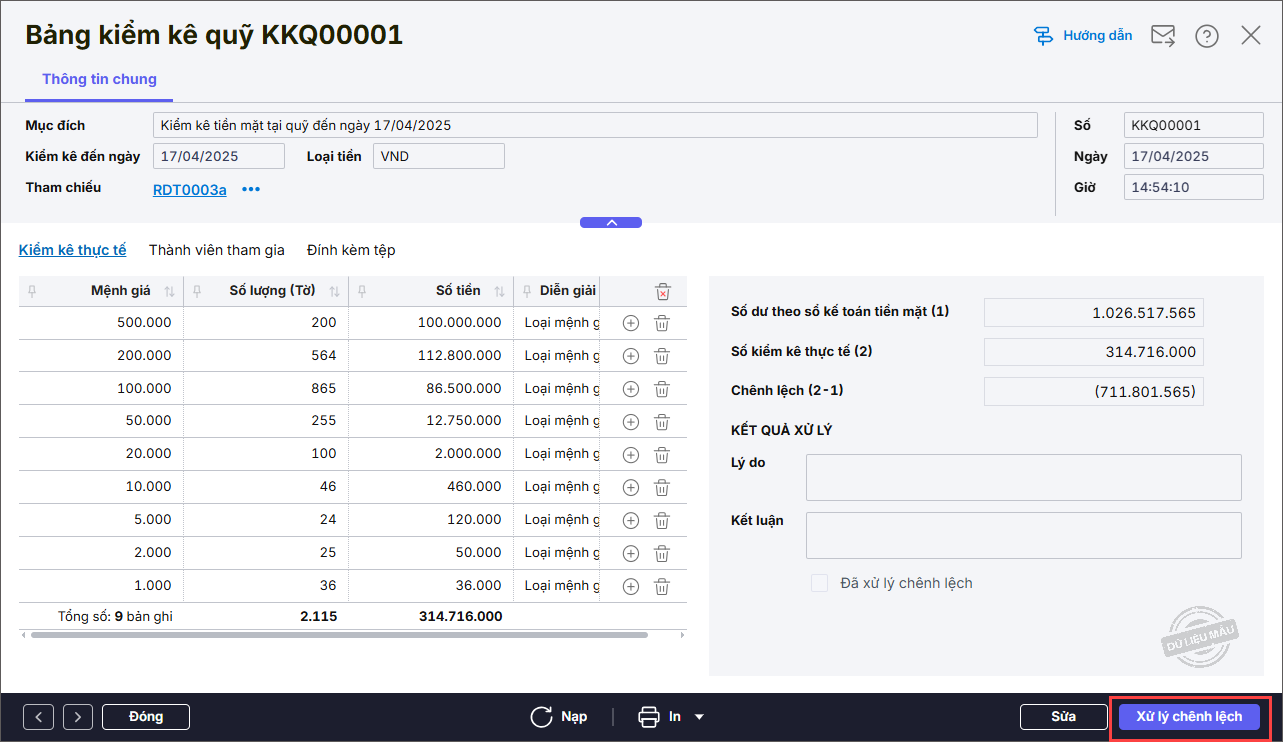
Task: Sort by the Số tiền column arrows
Action: tap(499, 291)
